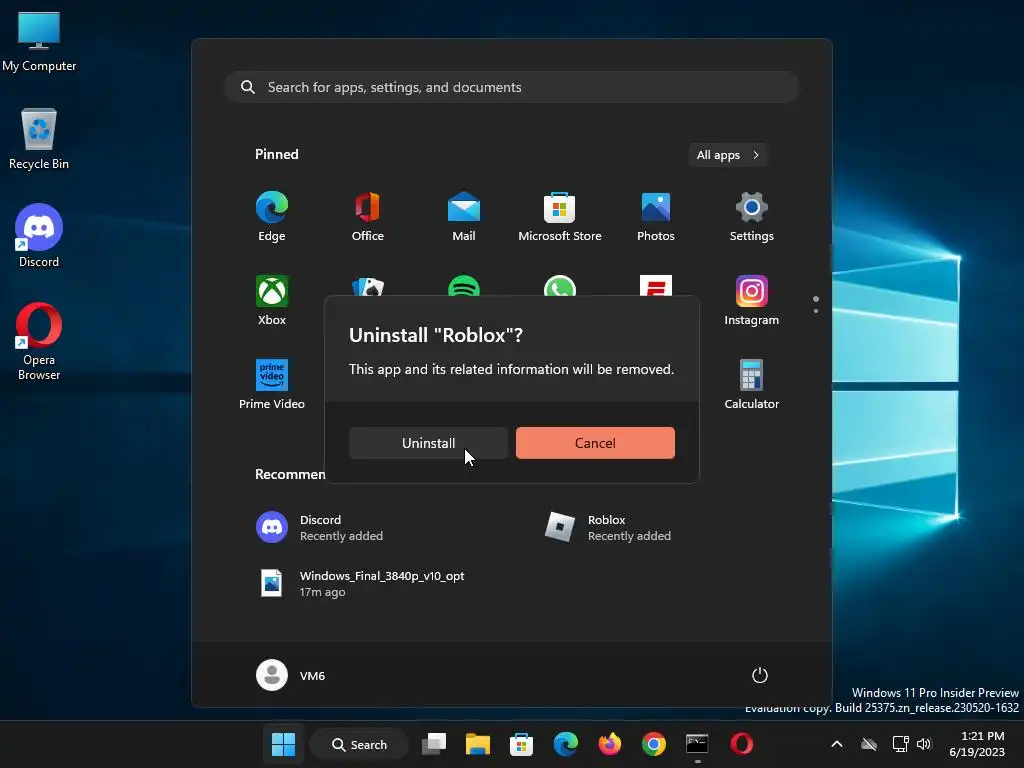Open VM6 user account menu
Screen dimensions: 1024x768
(291, 675)
